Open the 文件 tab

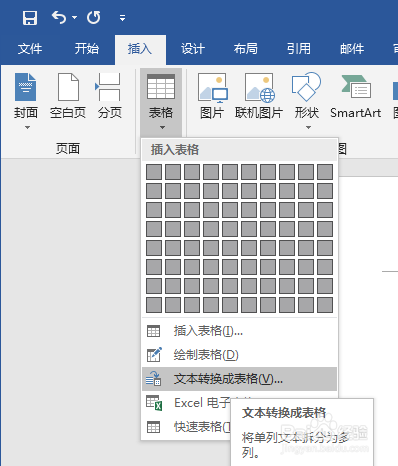coord(30,49)
